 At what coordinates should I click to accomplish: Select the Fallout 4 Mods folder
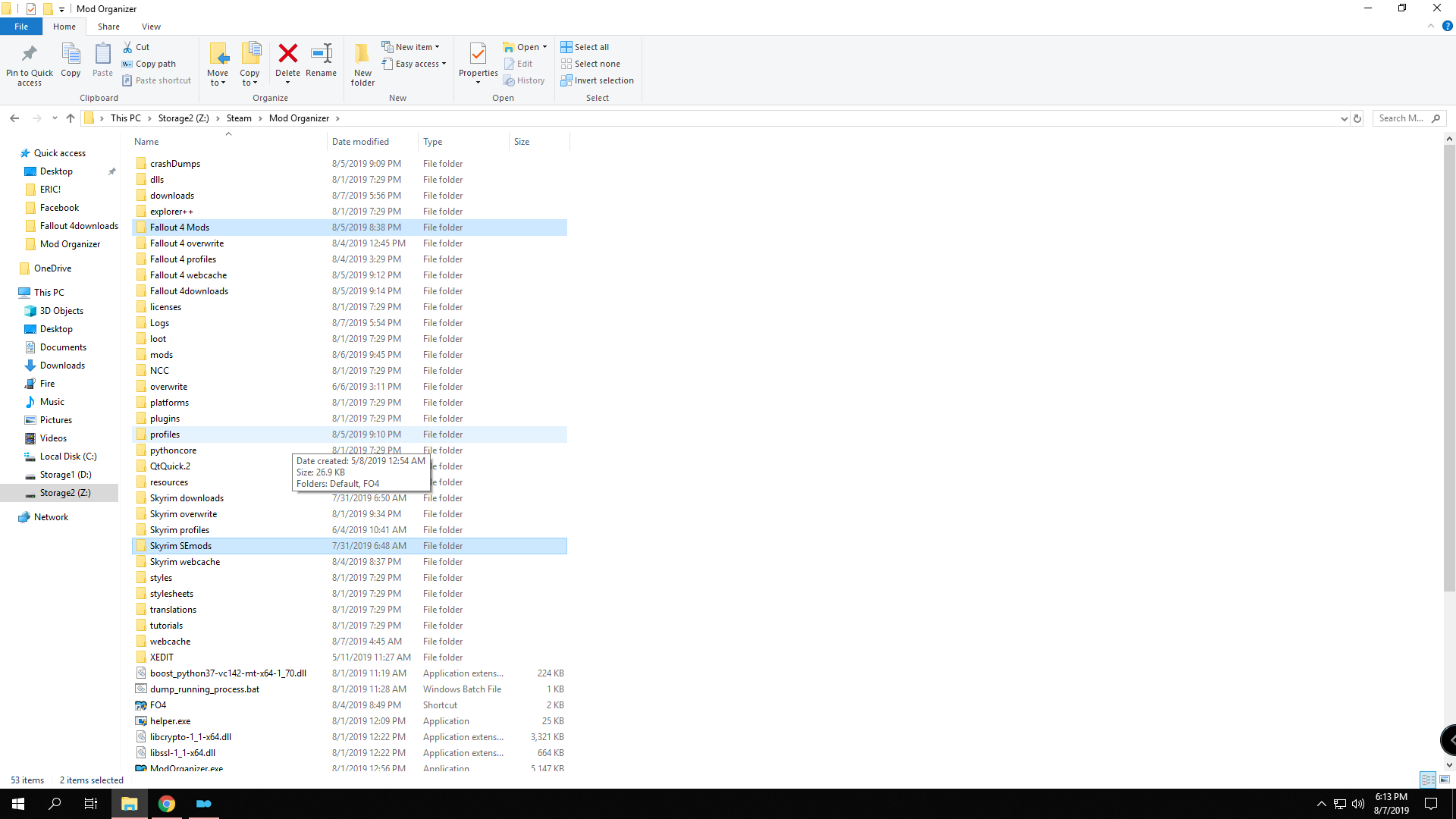tap(350, 227)
